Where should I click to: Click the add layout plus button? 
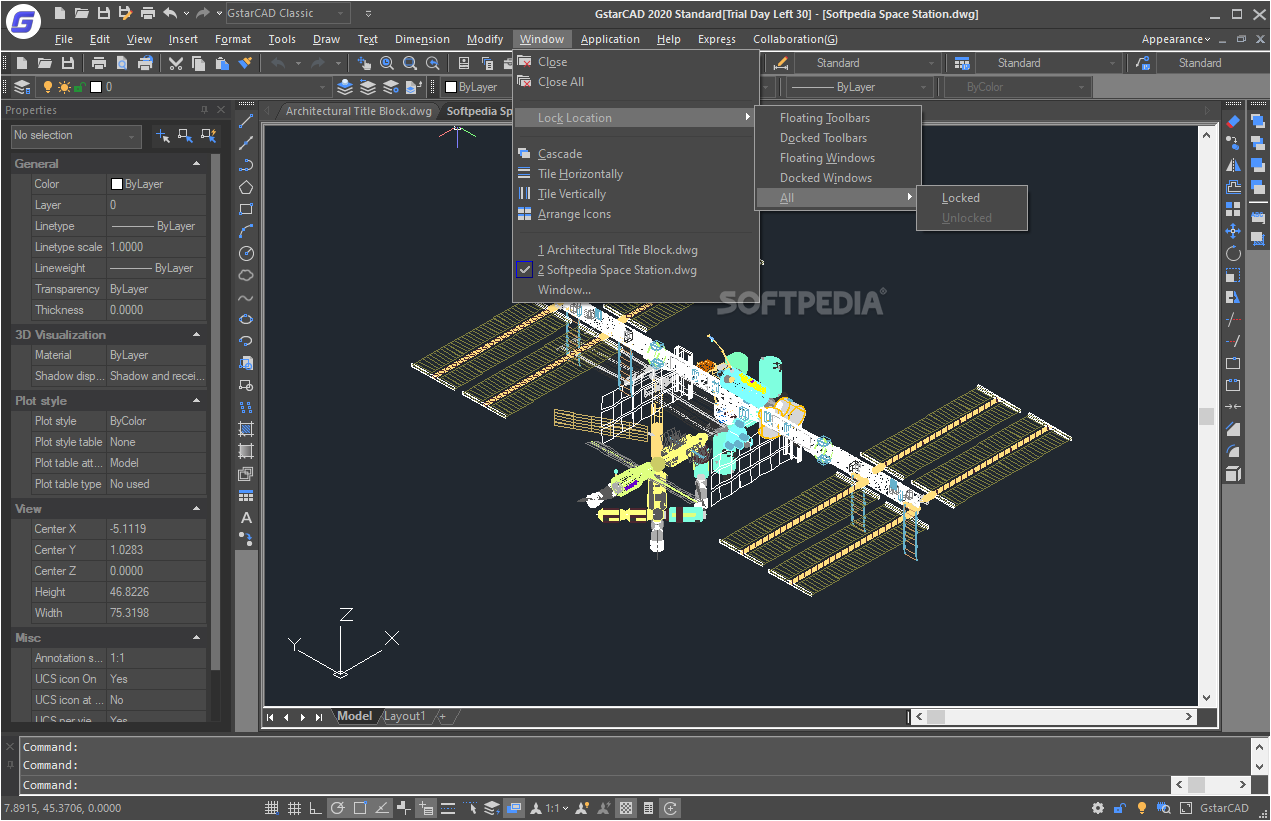tap(442, 716)
